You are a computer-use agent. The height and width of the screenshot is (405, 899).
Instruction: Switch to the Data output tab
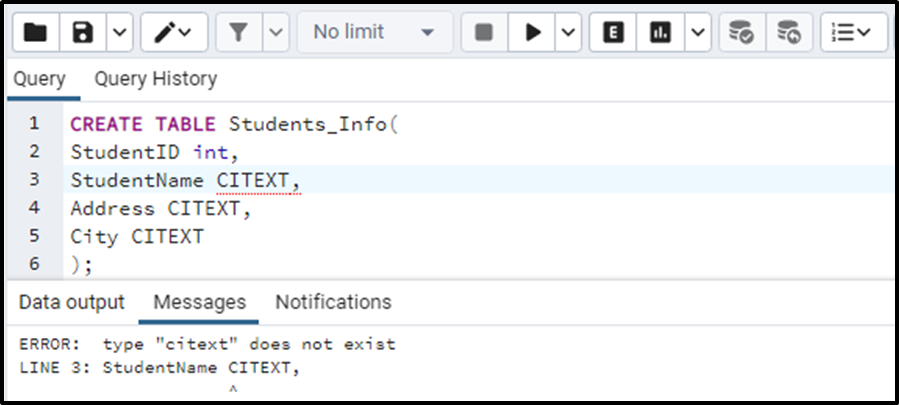point(72,302)
